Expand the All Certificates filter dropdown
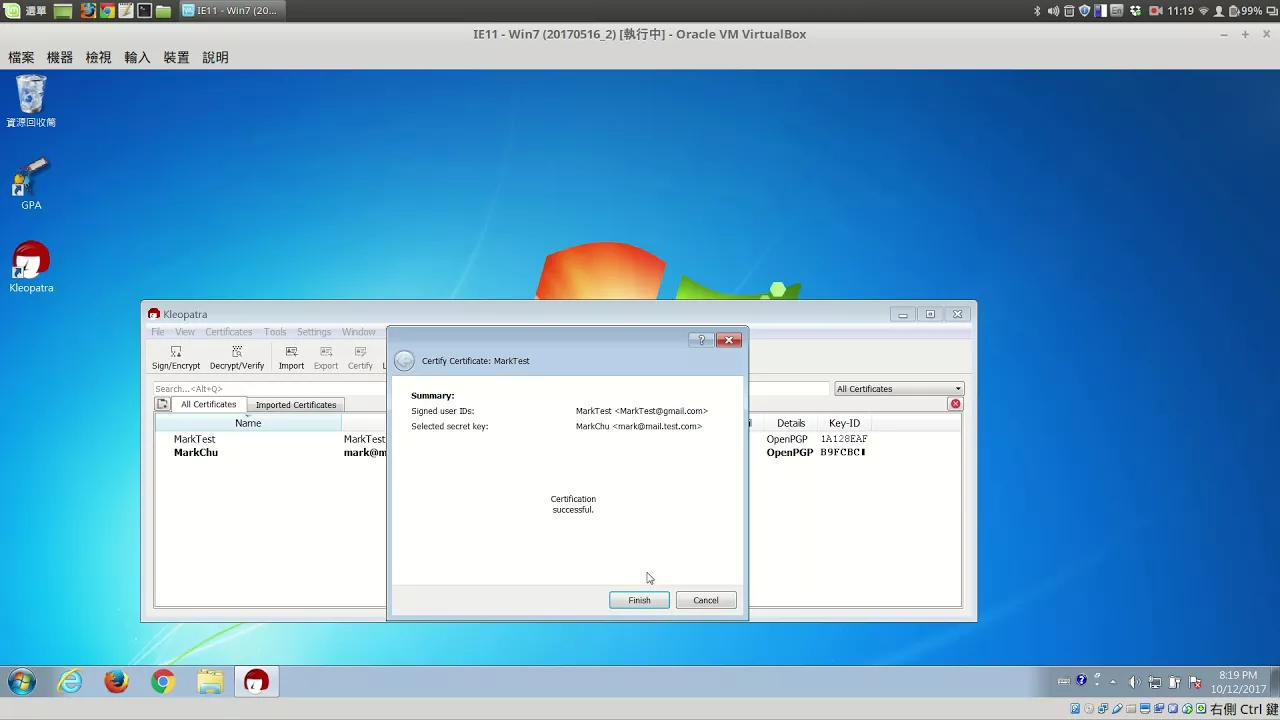Image resolution: width=1280 pixels, height=720 pixels. pos(899,389)
